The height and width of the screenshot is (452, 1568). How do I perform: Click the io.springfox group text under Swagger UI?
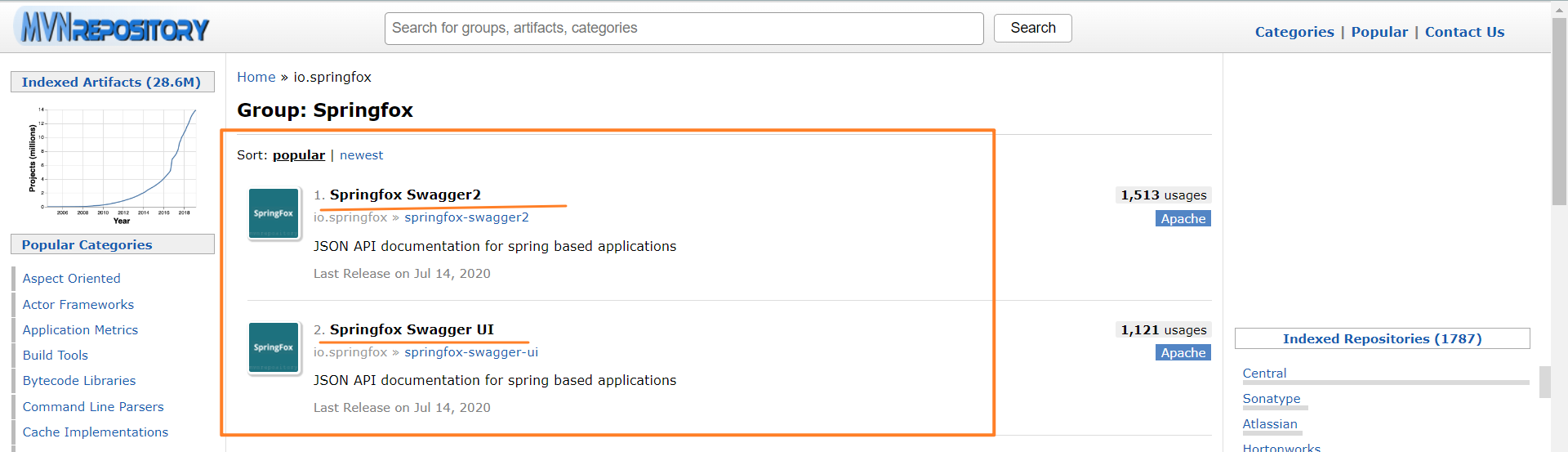point(350,352)
